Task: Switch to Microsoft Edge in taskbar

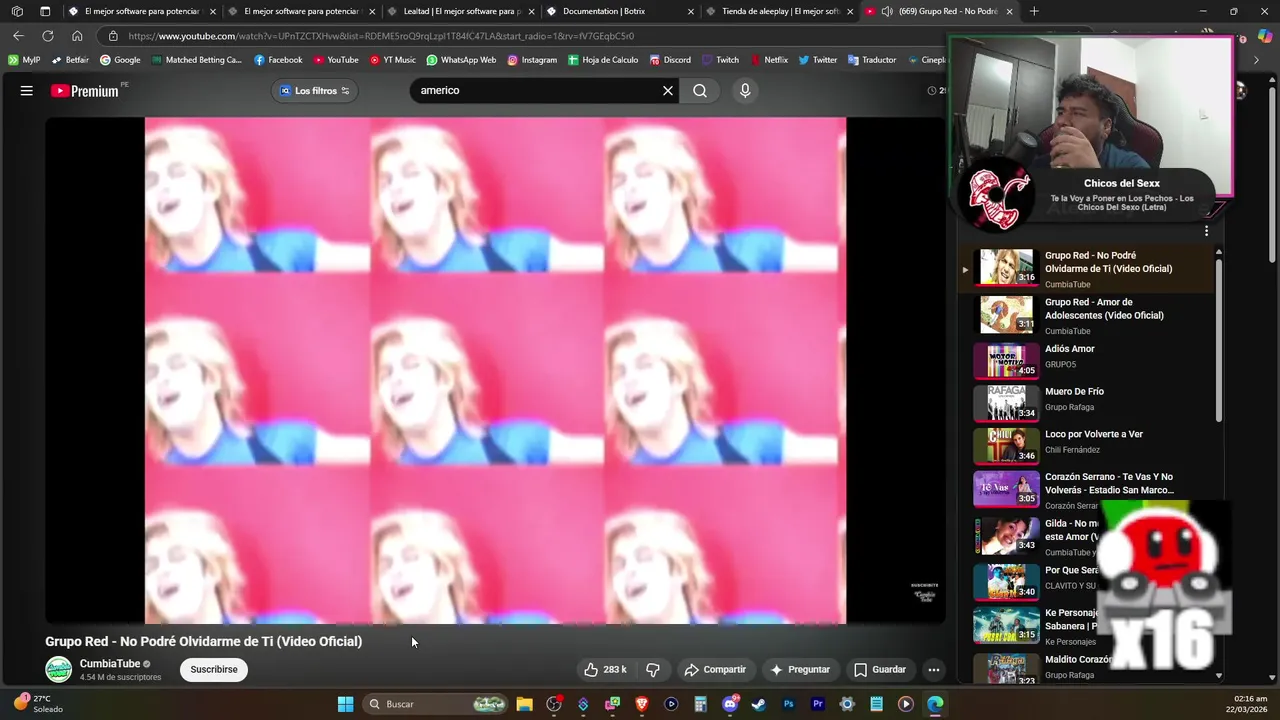Action: click(x=935, y=704)
